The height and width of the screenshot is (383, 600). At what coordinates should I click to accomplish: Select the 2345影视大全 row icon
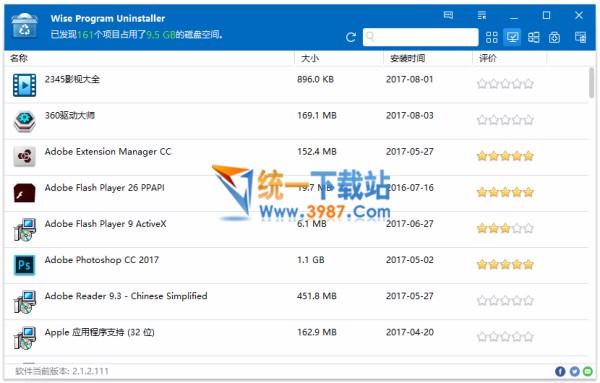[24, 85]
